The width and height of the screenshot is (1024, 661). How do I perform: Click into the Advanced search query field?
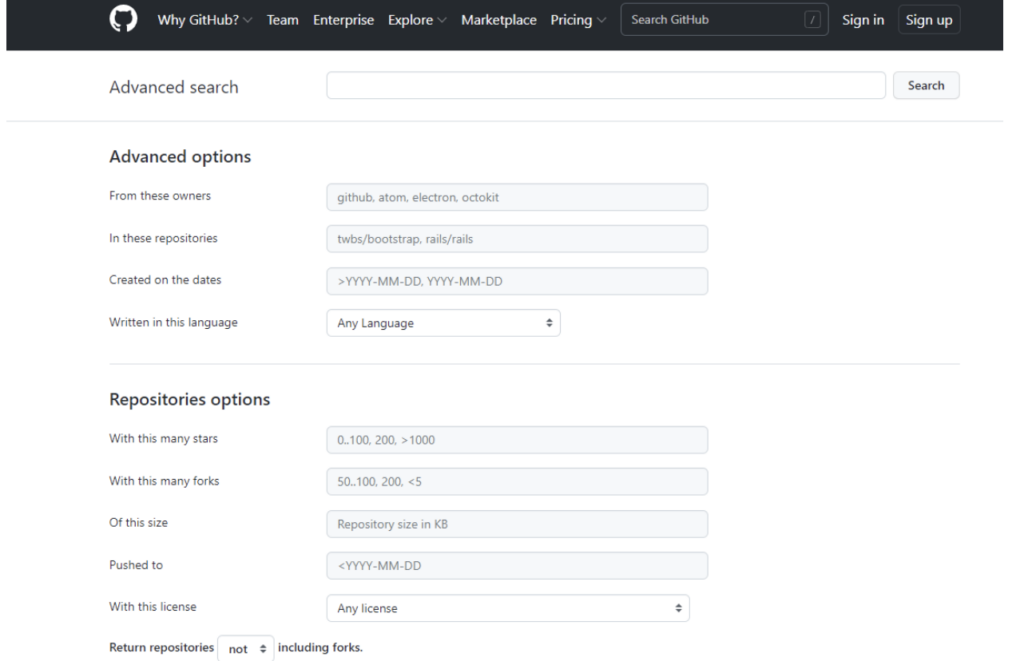(605, 86)
